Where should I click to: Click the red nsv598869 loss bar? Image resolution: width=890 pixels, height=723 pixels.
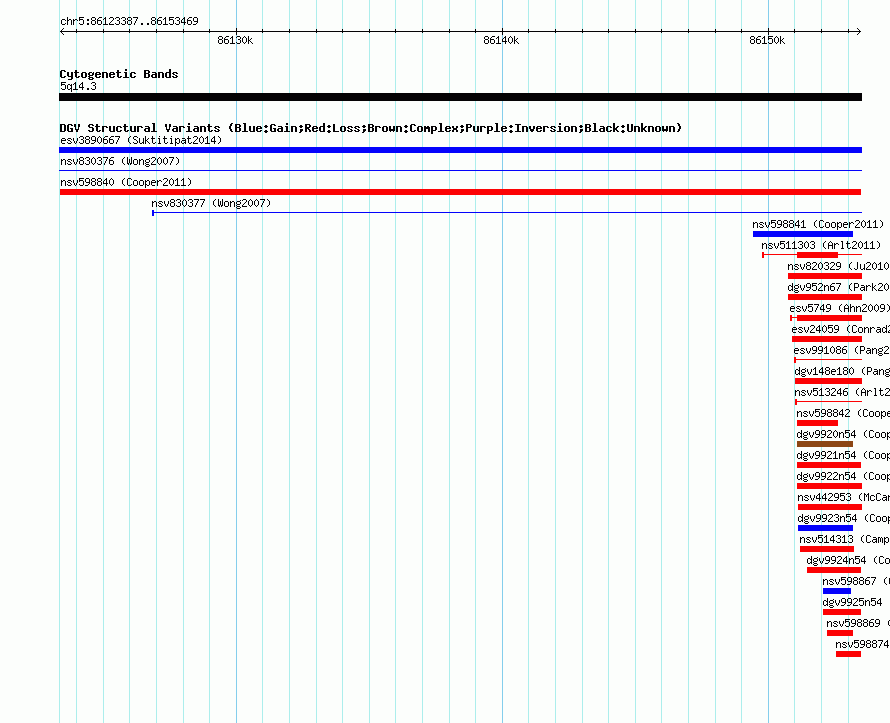tap(840, 633)
